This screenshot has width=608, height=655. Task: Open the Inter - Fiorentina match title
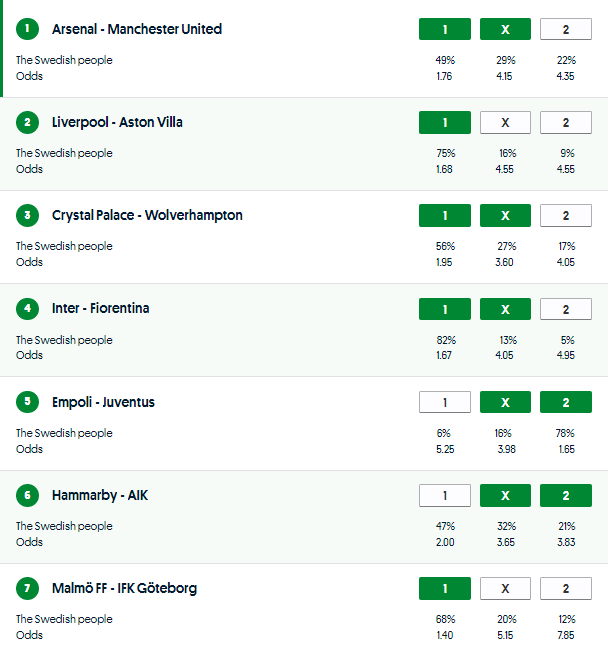pyautogui.click(x=101, y=308)
